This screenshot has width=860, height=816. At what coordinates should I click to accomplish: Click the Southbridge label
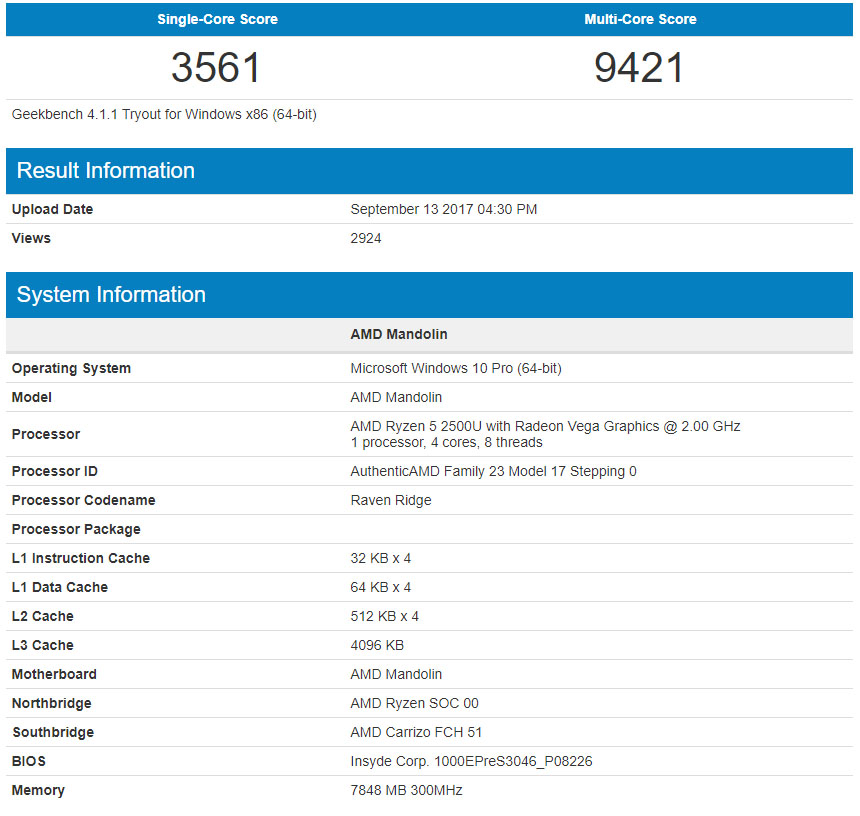pos(53,733)
